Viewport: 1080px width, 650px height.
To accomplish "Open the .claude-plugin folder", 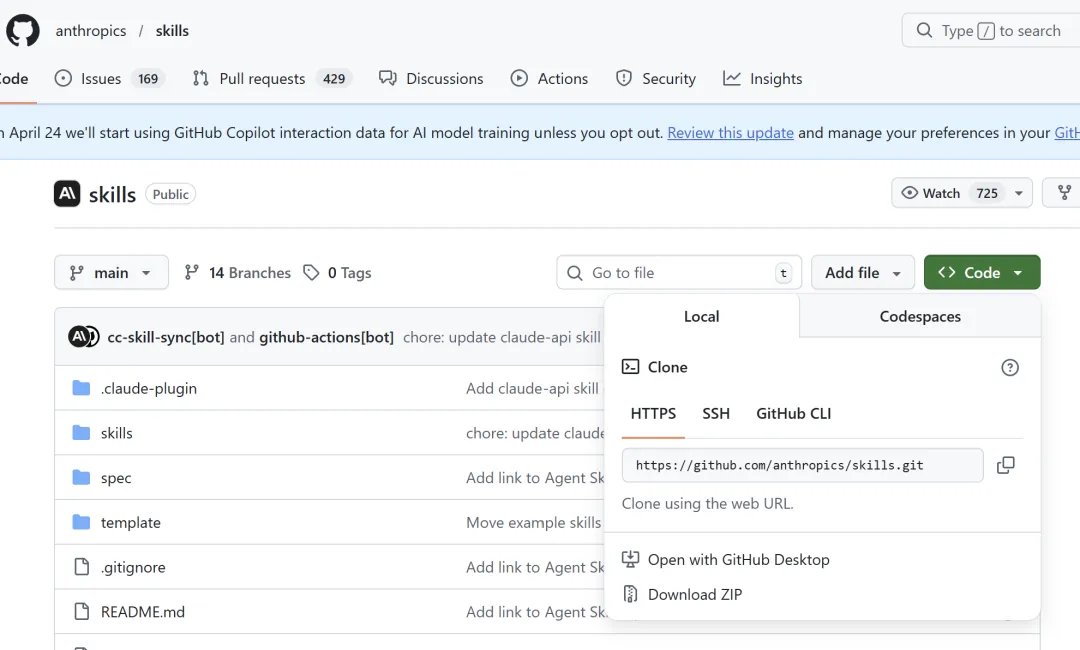I will (148, 388).
